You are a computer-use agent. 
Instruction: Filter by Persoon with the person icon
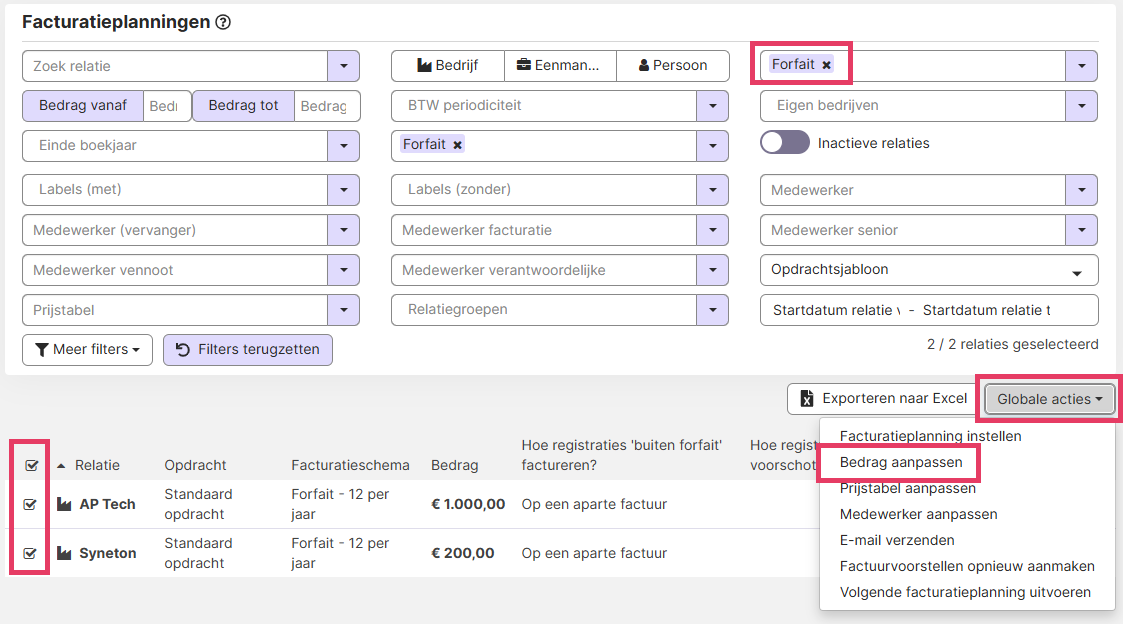point(672,66)
